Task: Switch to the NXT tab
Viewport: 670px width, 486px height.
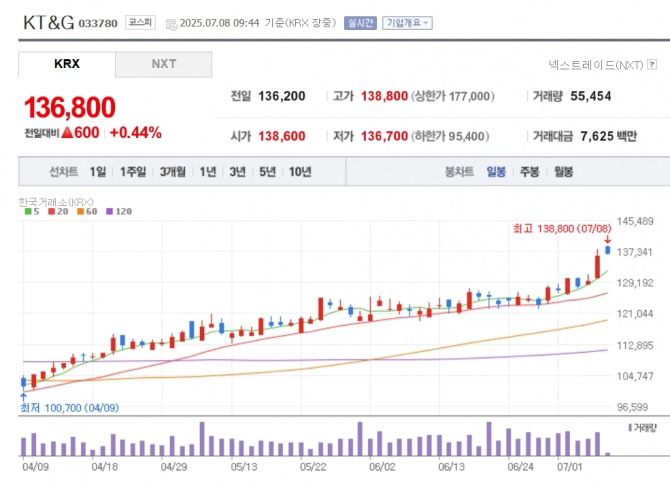Action: (164, 64)
